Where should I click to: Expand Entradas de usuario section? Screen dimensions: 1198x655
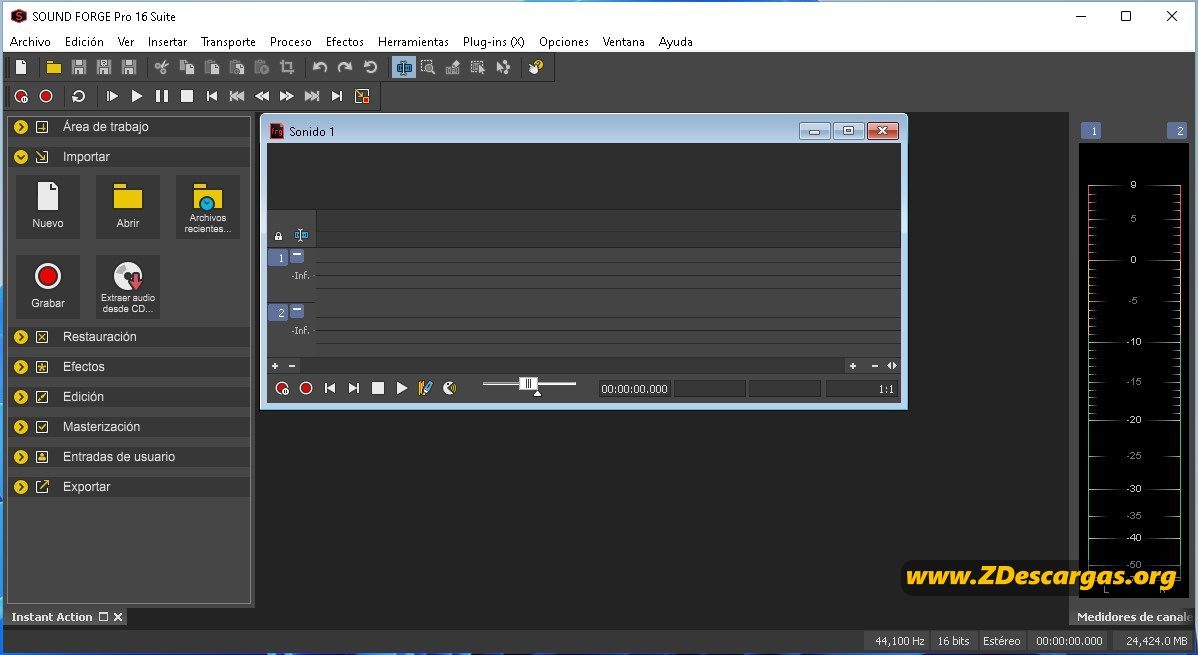click(21, 457)
